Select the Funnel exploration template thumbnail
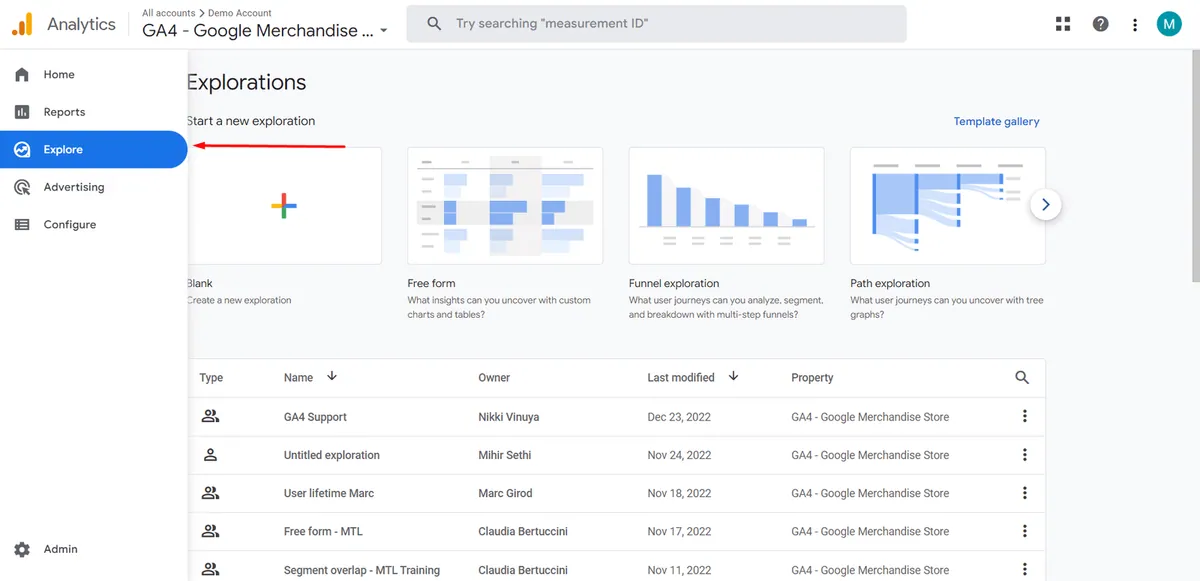Screen dimensions: 1200x581 (726, 206)
